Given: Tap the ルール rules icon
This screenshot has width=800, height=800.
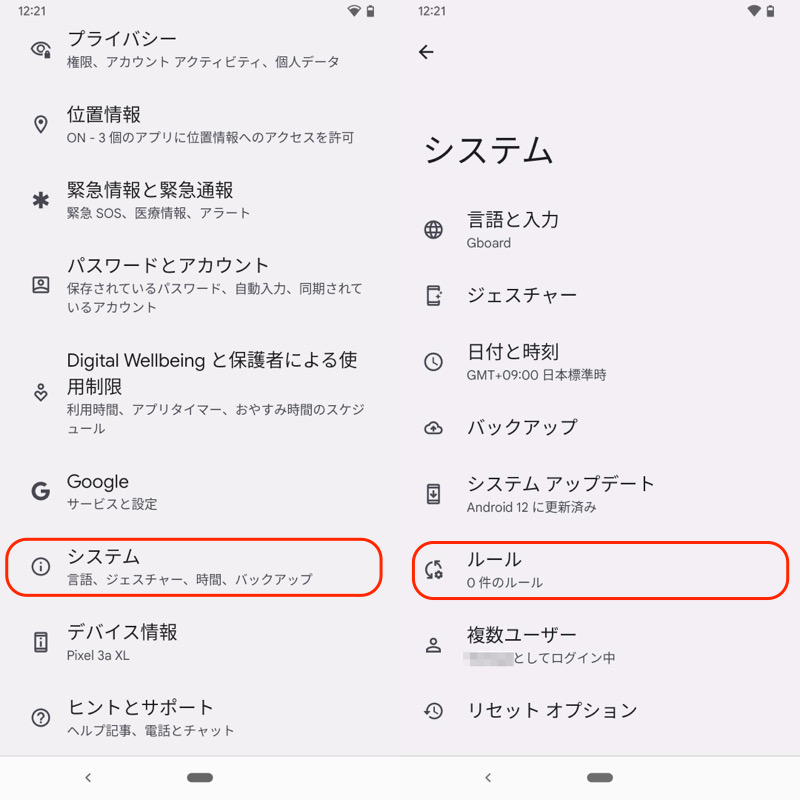Looking at the screenshot, I should 433,570.
